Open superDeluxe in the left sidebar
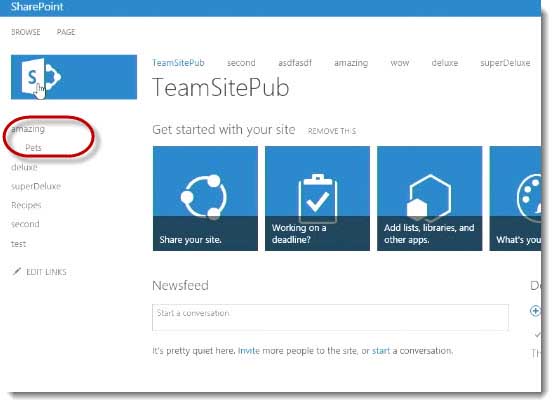This screenshot has height=407, width=556. 36,186
